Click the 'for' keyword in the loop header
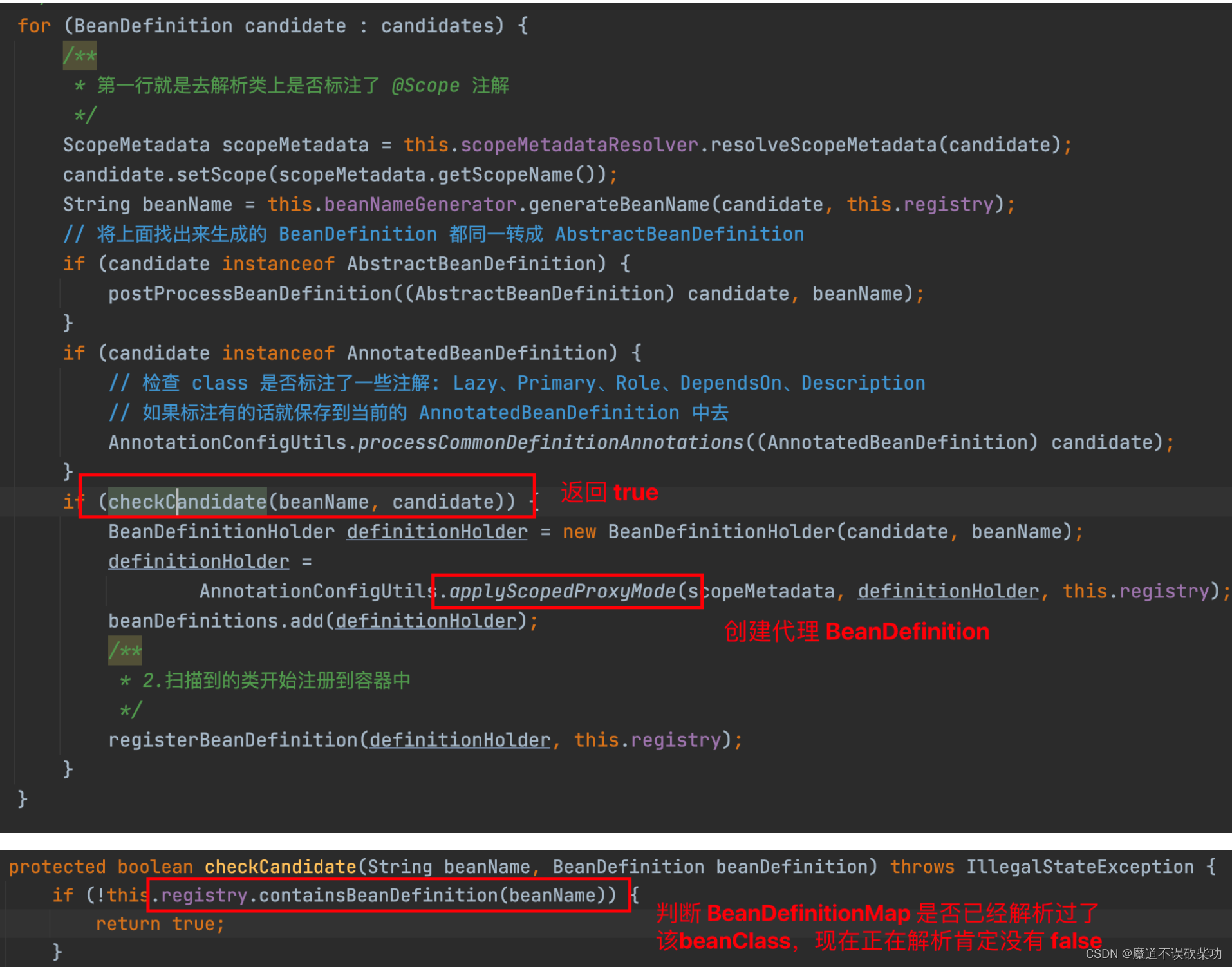The width and height of the screenshot is (1232, 967). click(34, 26)
